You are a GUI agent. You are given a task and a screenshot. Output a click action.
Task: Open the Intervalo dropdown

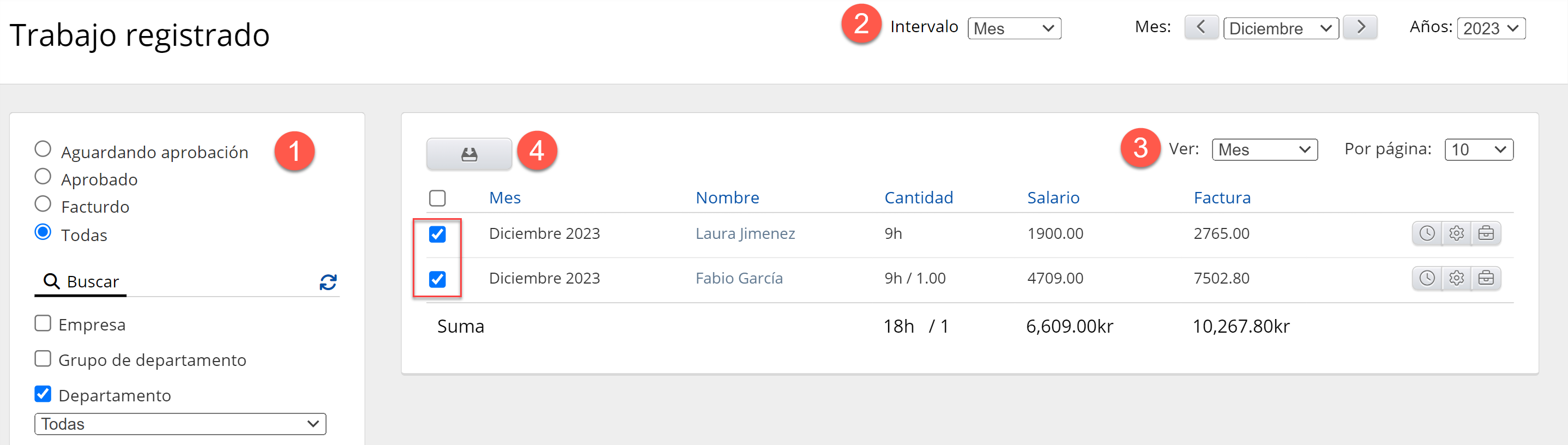(1014, 28)
